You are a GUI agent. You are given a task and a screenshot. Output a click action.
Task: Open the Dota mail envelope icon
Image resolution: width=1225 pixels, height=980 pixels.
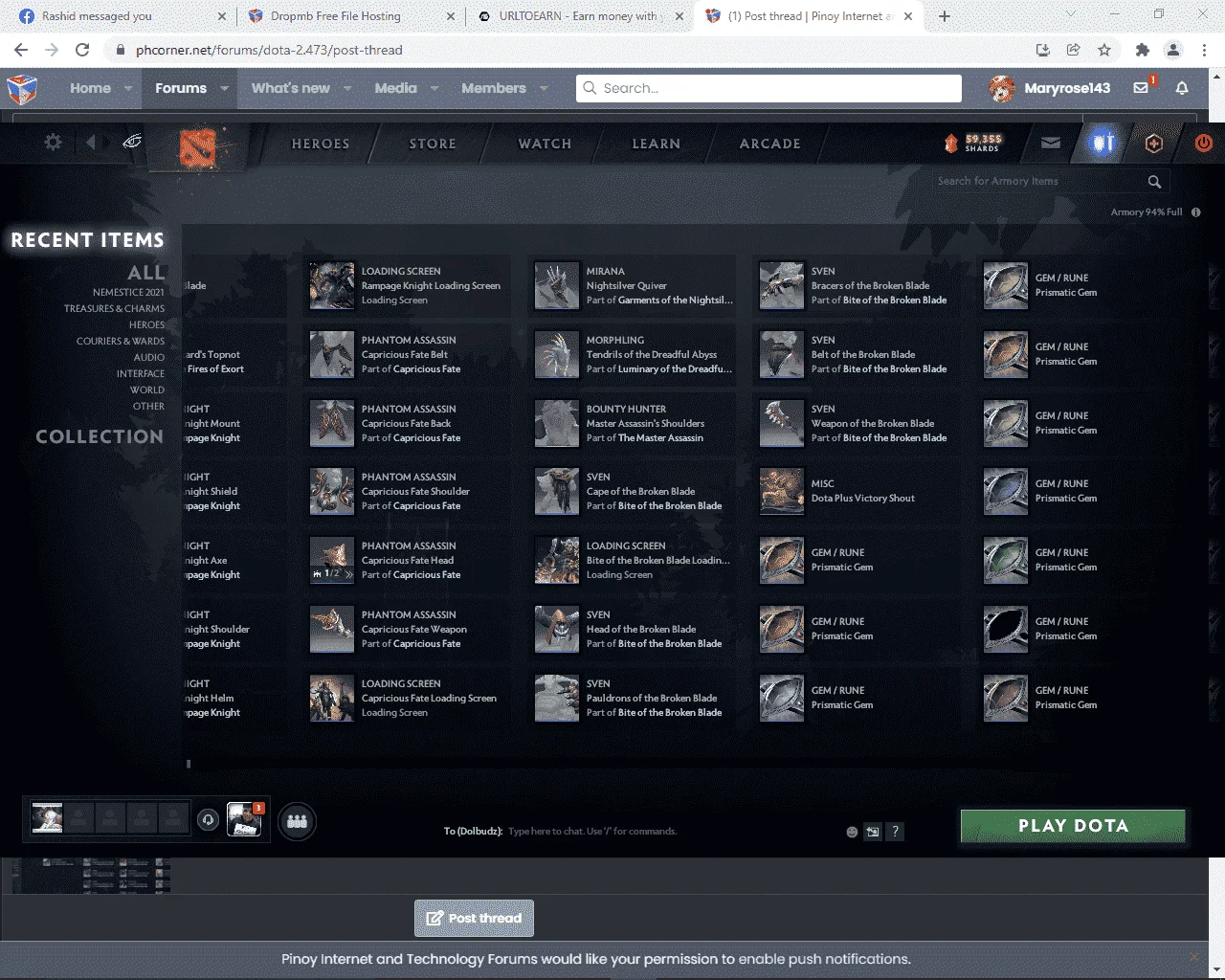[1051, 143]
